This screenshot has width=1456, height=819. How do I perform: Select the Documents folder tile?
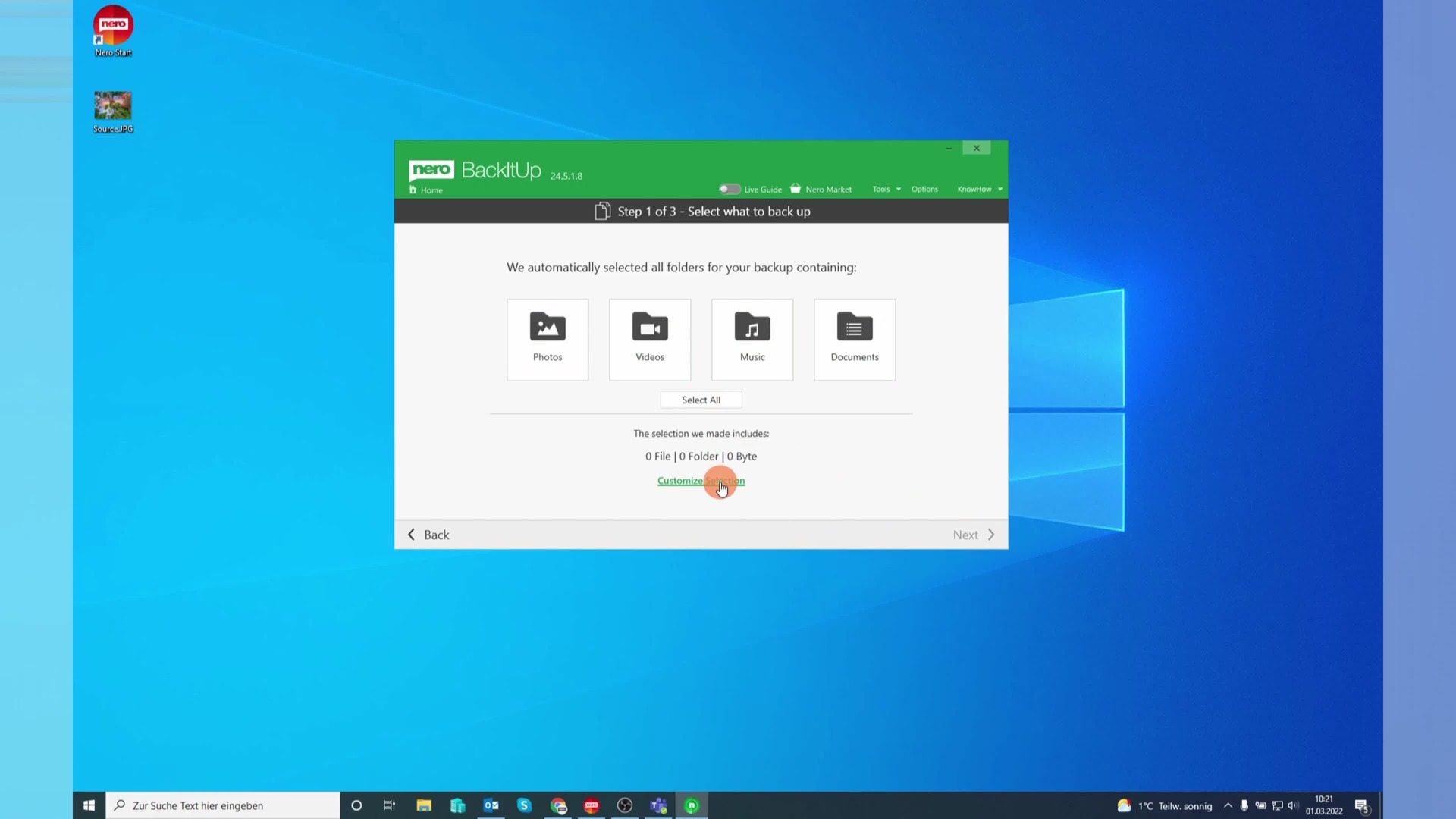click(855, 339)
